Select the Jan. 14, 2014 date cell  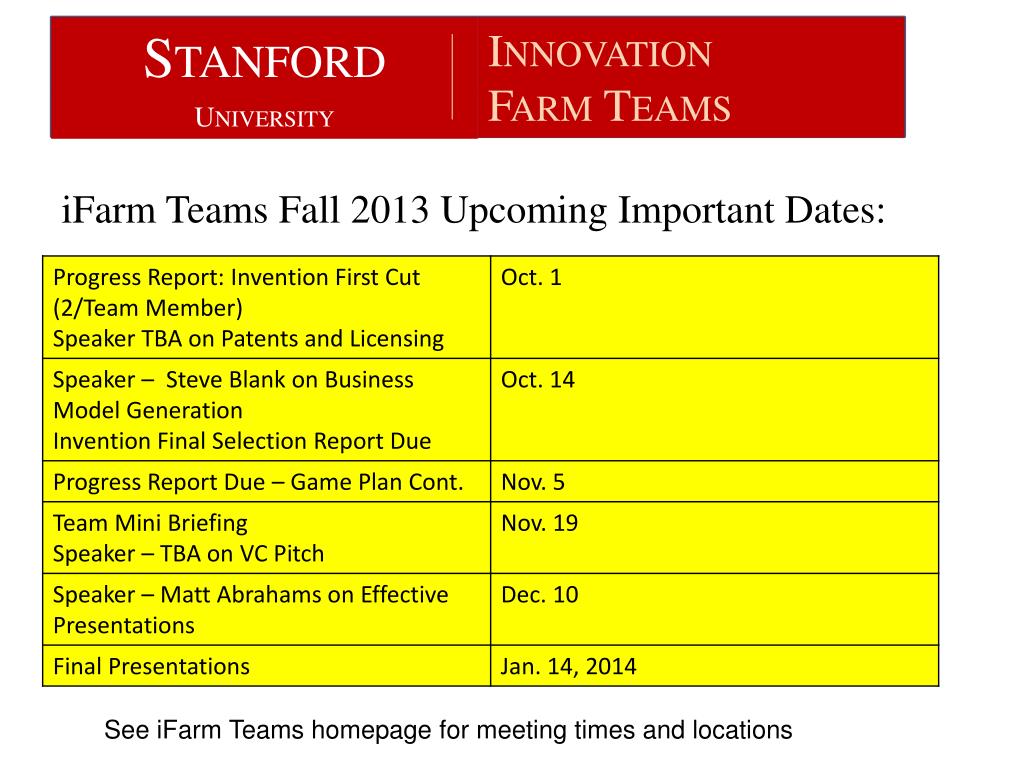coord(714,666)
